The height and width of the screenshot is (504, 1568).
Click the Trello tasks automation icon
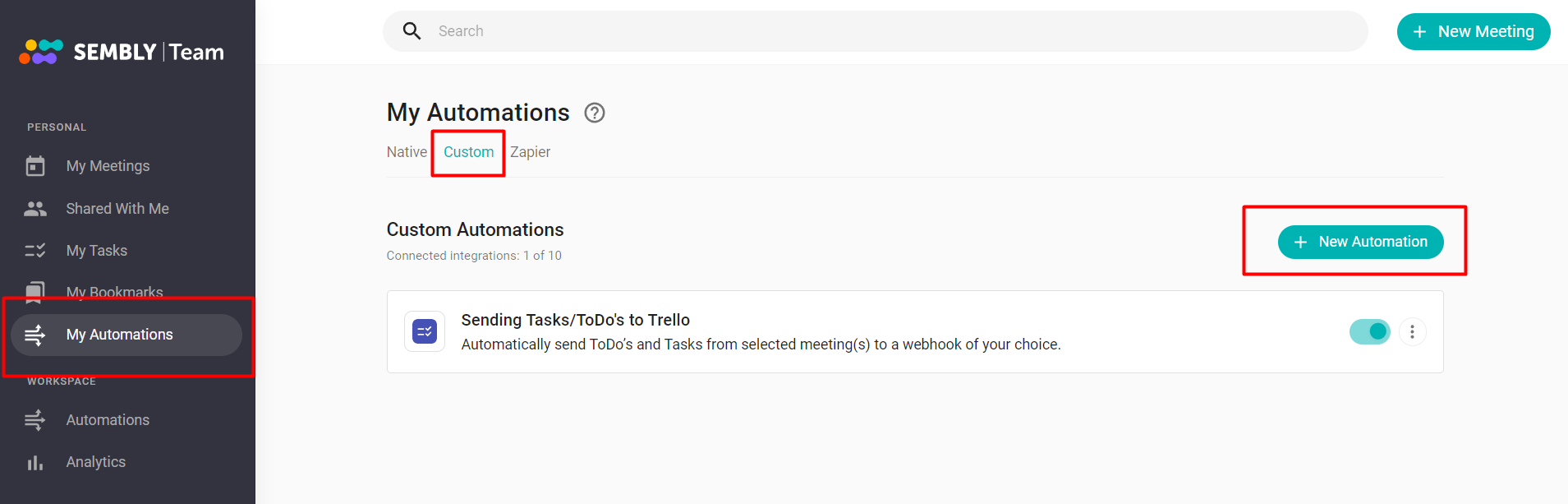coord(425,332)
